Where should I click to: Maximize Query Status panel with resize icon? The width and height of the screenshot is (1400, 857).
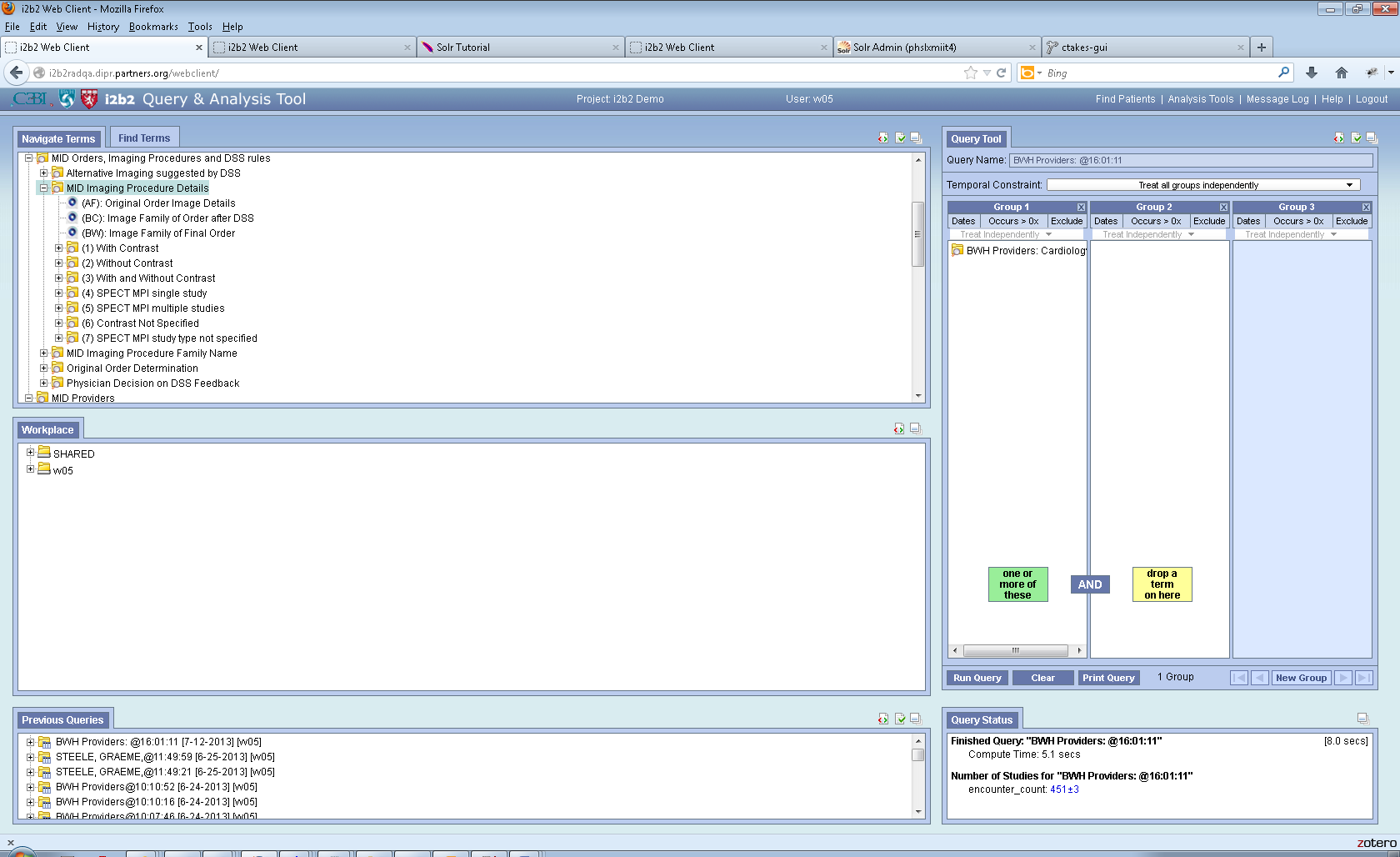1362,719
